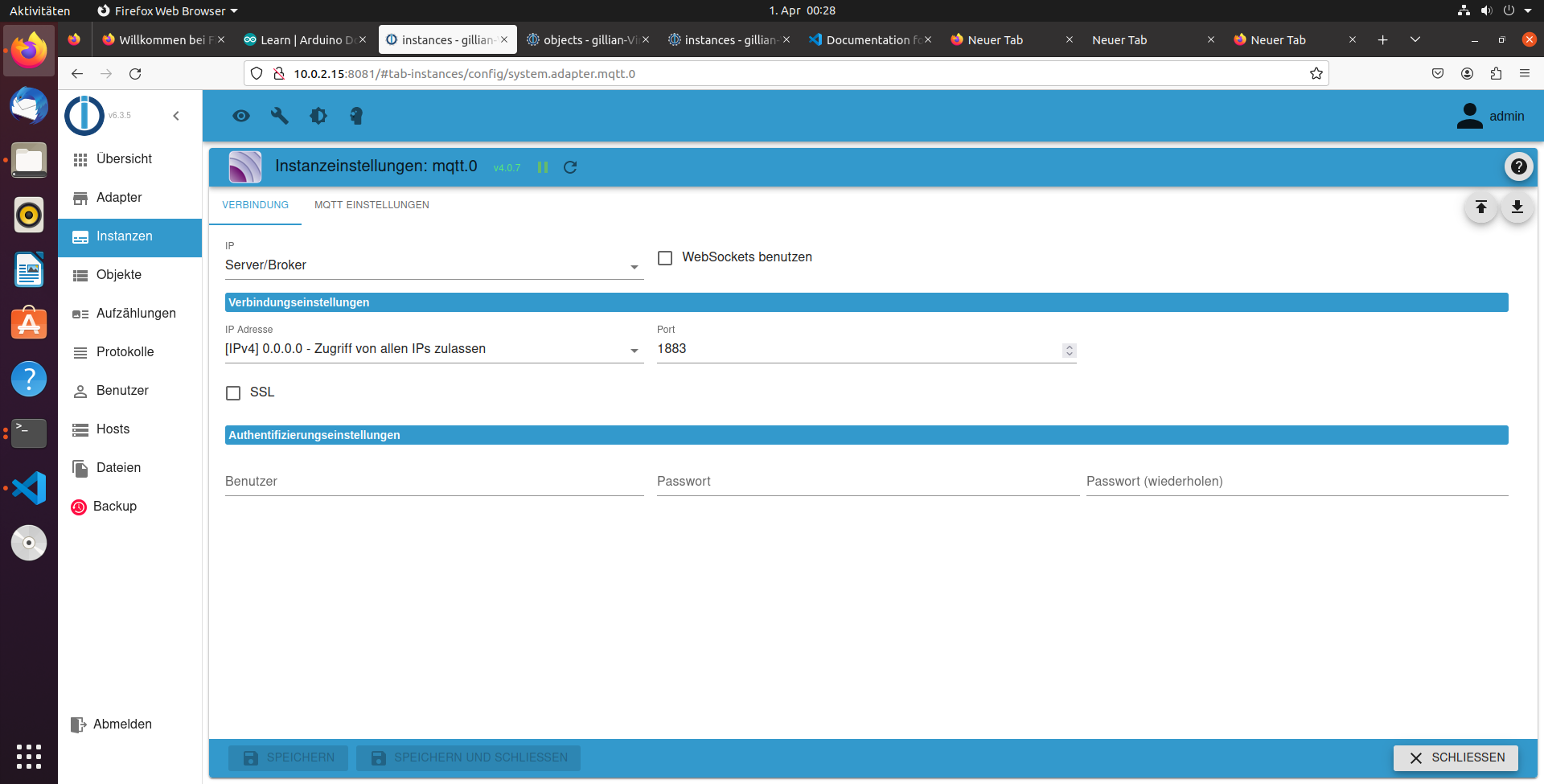Viewport: 1544px width, 784px height.
Task: Open Backup section
Action: click(129, 507)
